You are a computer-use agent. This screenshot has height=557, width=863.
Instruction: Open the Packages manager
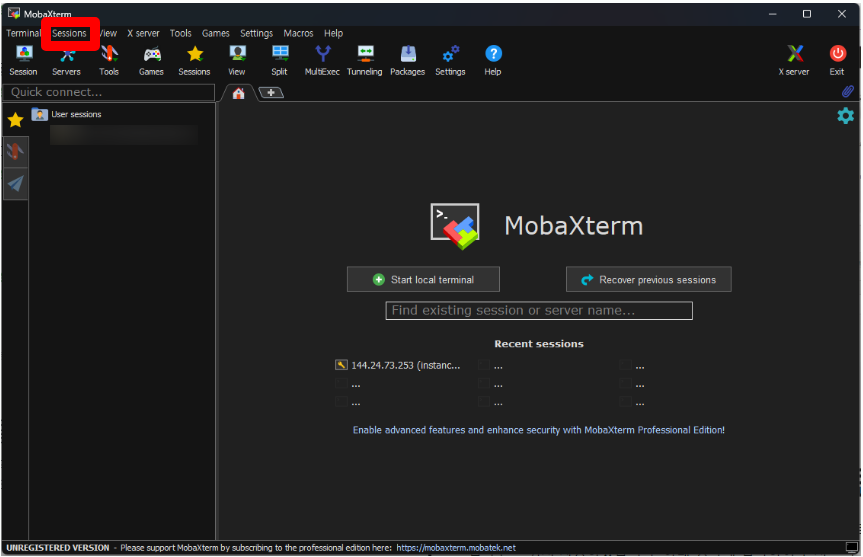408,61
